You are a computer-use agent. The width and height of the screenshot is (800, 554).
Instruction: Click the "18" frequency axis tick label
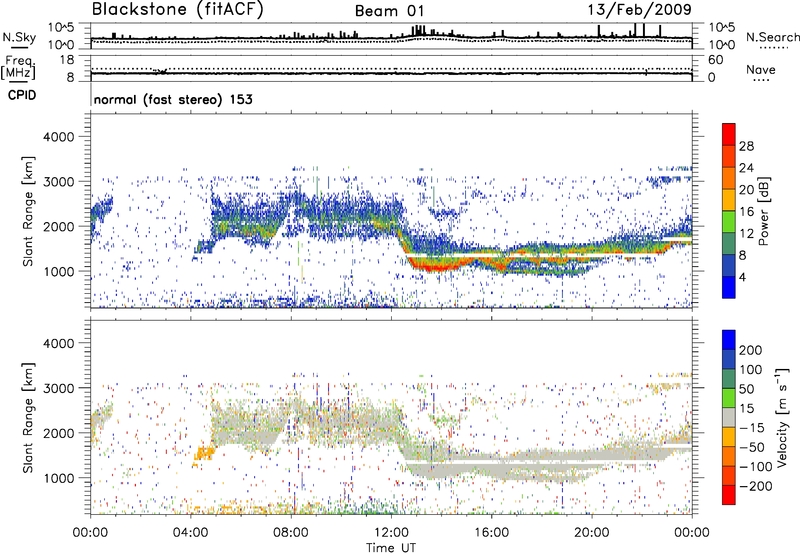coord(67,60)
